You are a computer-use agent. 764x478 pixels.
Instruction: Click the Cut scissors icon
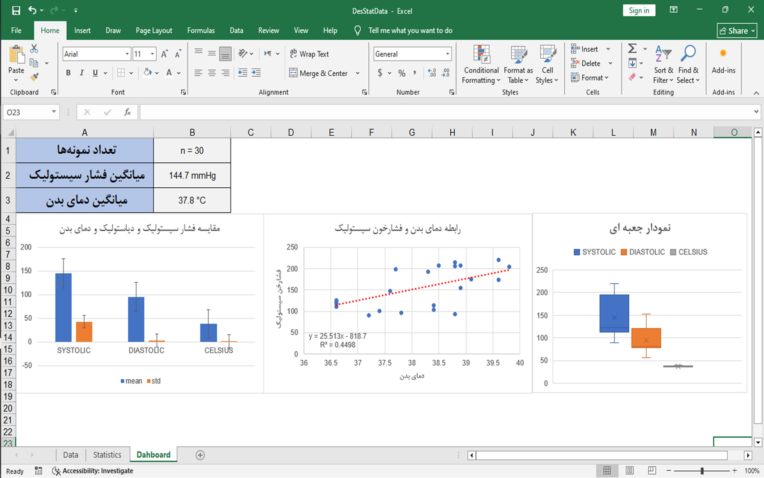(x=34, y=49)
